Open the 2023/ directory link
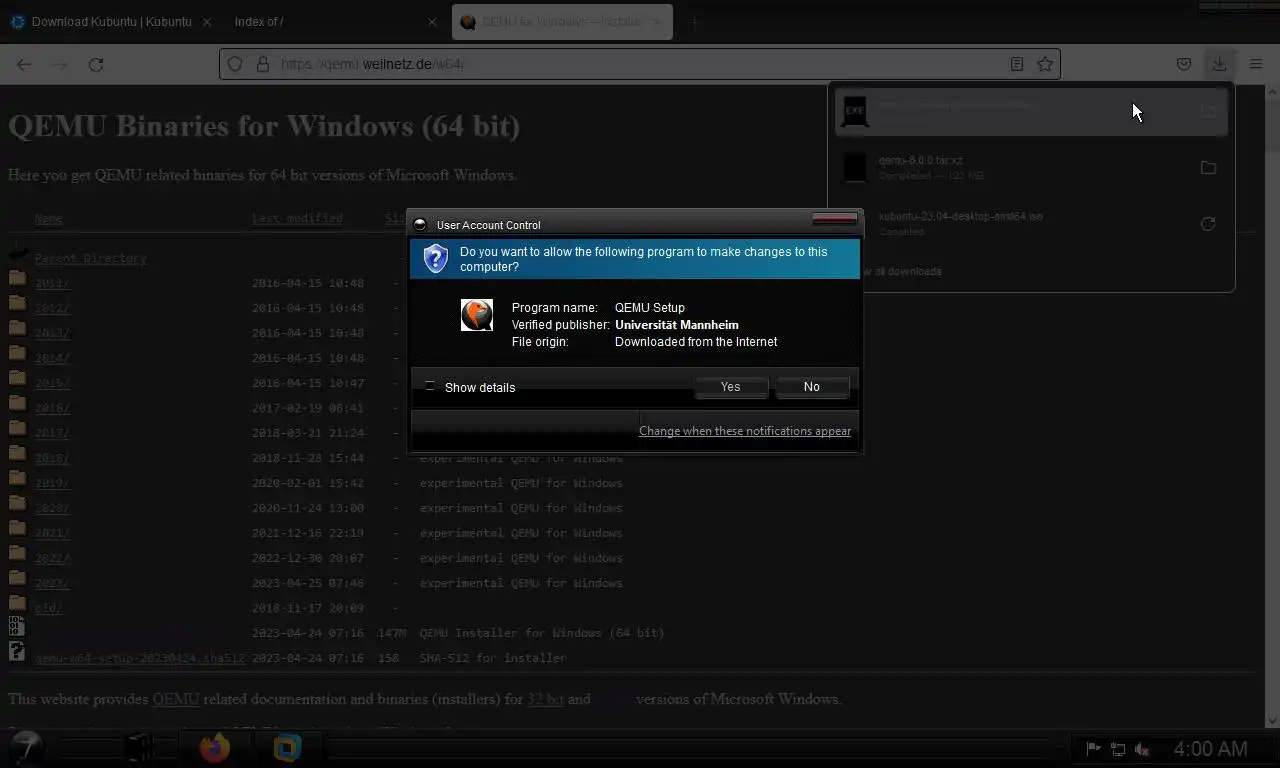1280x768 pixels. click(52, 583)
